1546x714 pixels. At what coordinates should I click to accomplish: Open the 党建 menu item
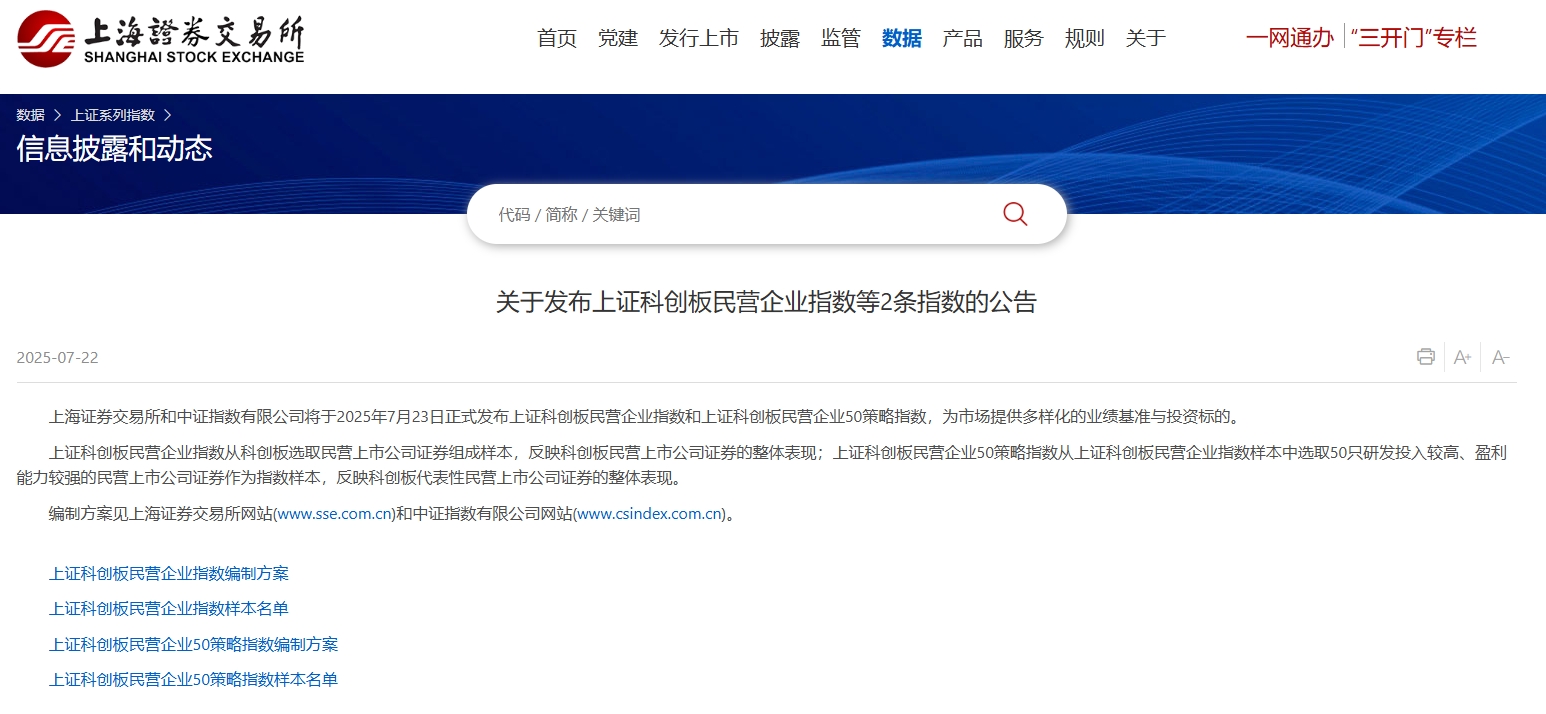pyautogui.click(x=618, y=39)
